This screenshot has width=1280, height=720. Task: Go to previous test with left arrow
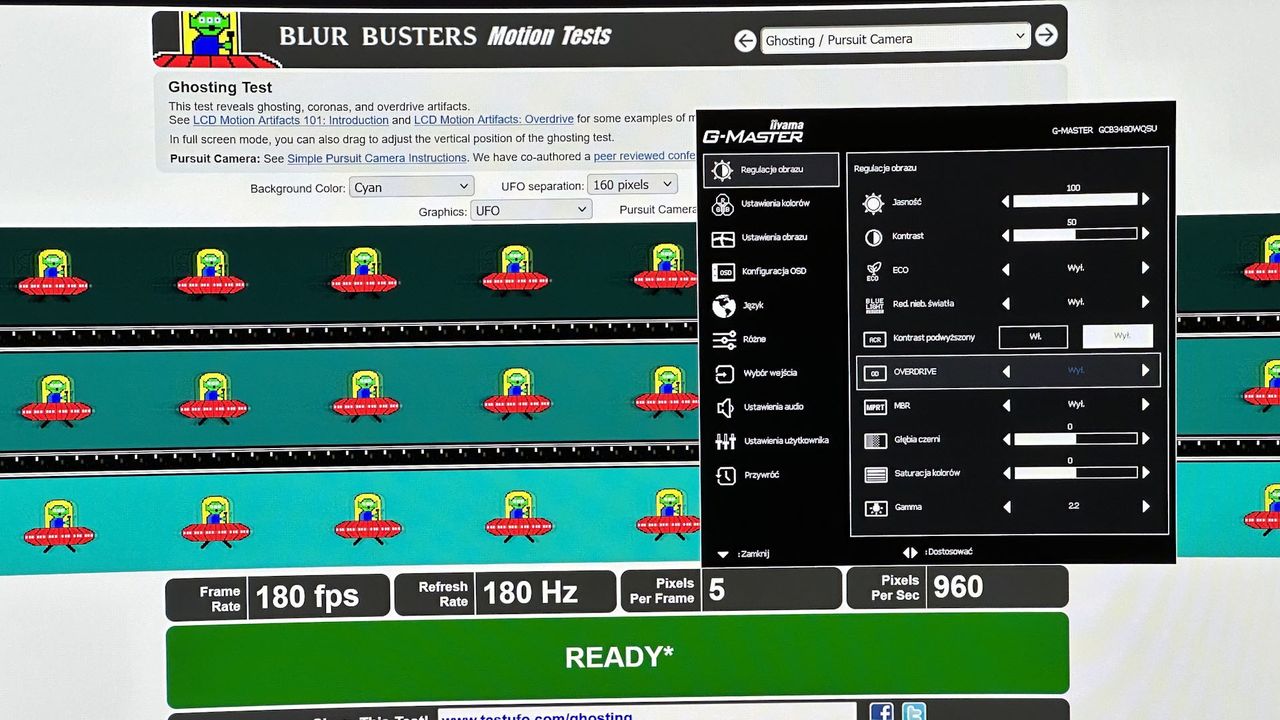pyautogui.click(x=745, y=41)
